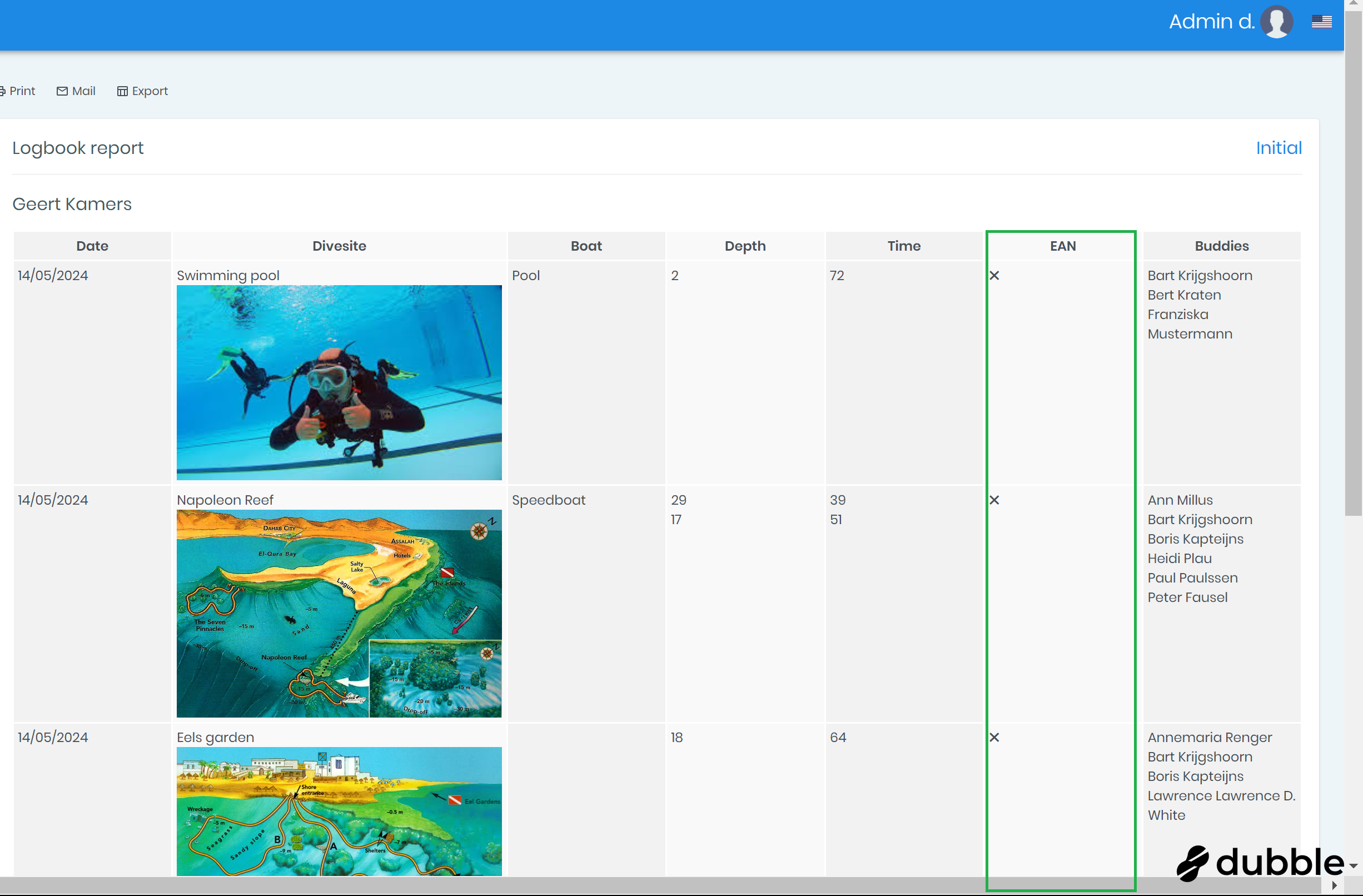Viewport: 1363px width, 896px height.
Task: Click the Date column header
Action: click(92, 246)
